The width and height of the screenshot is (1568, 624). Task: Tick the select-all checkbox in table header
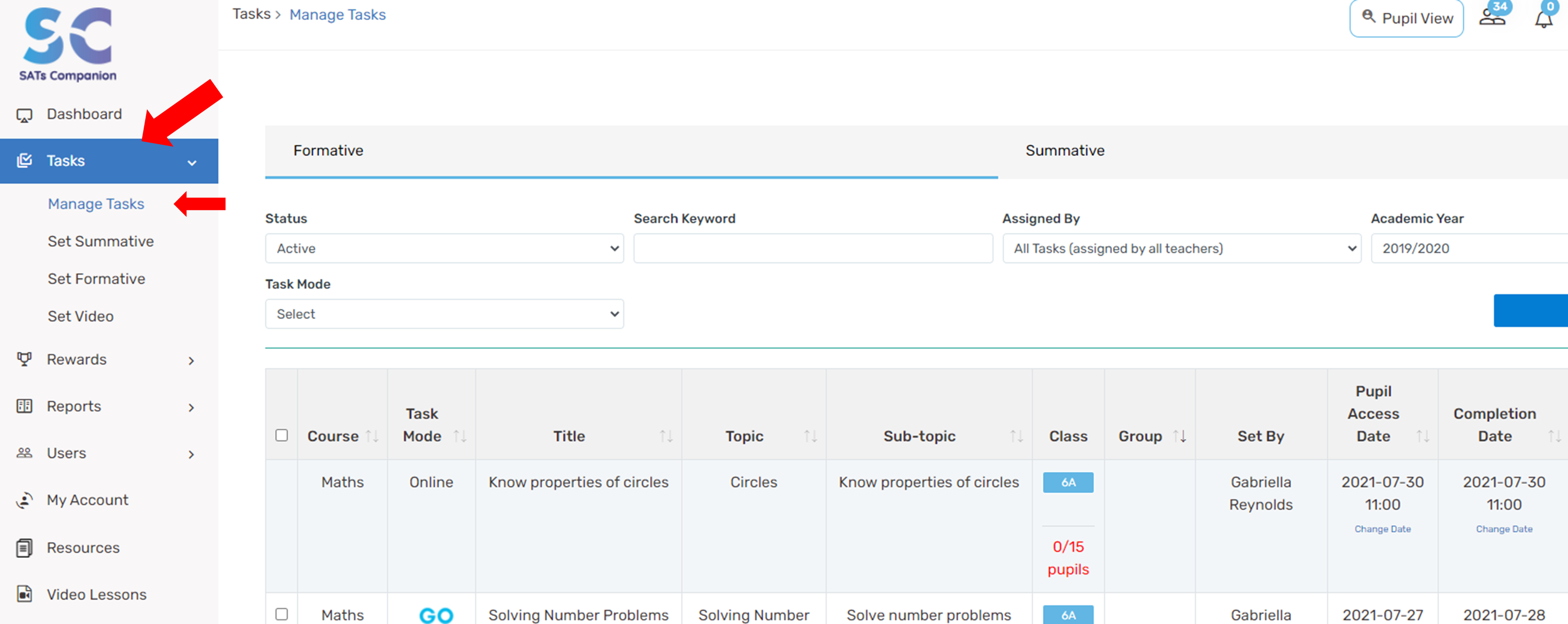tap(281, 435)
